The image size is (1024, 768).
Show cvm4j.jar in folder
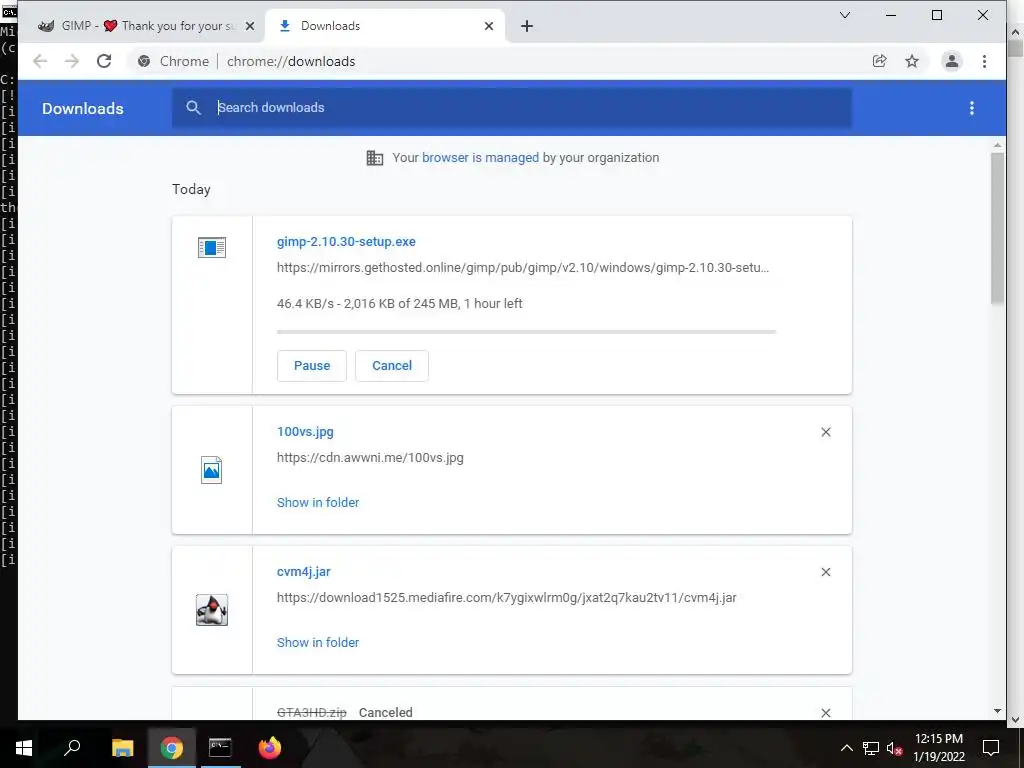318,643
